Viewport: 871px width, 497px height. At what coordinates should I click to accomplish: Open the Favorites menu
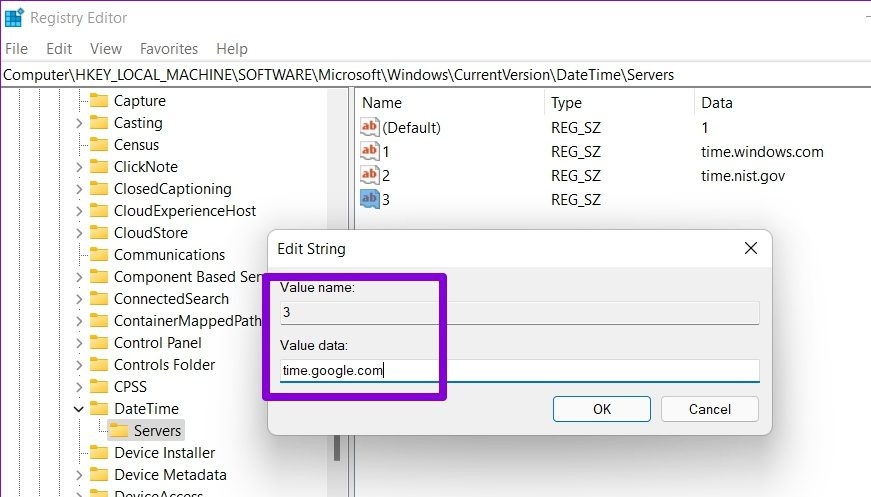click(x=169, y=49)
